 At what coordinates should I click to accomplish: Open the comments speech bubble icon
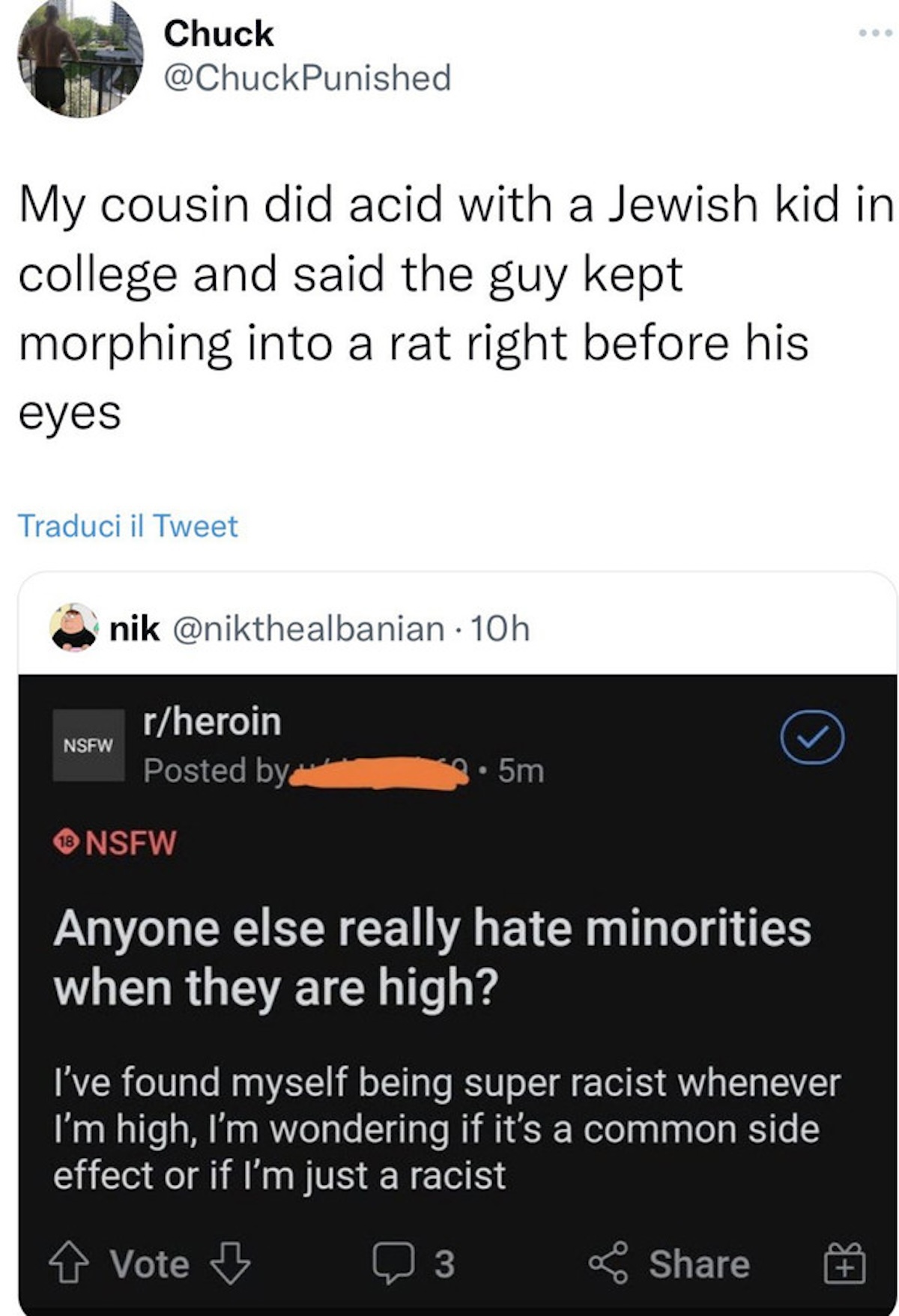(x=394, y=1263)
